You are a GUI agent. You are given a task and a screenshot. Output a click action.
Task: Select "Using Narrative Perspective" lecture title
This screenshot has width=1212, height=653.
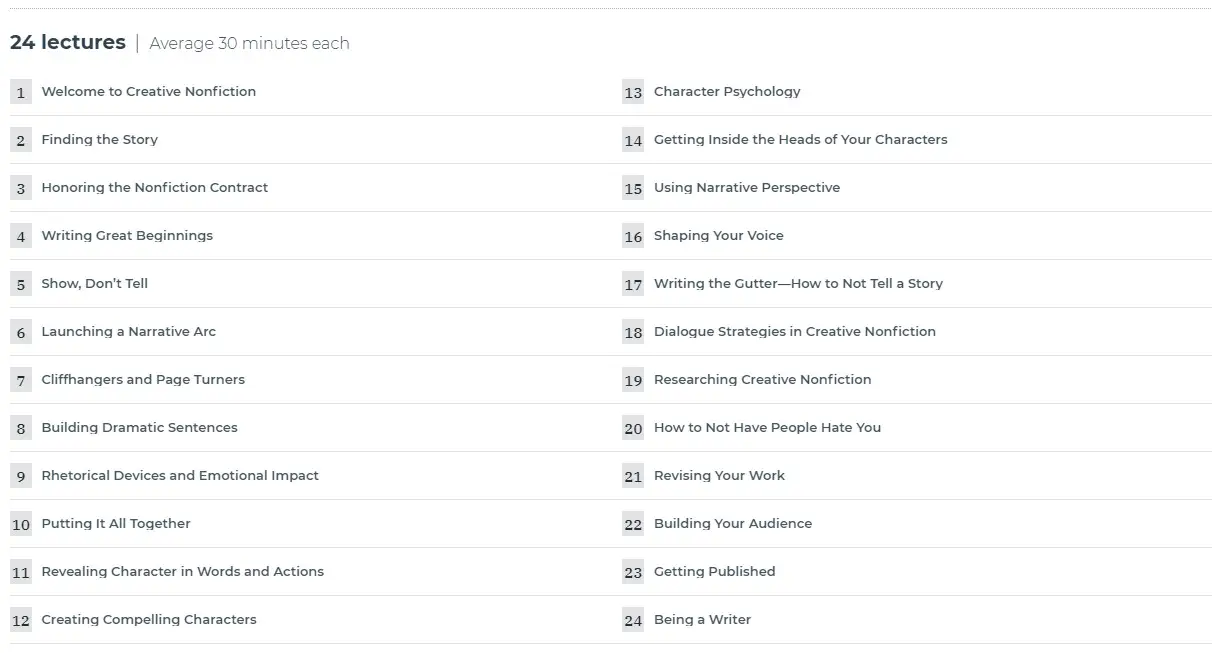click(x=746, y=188)
